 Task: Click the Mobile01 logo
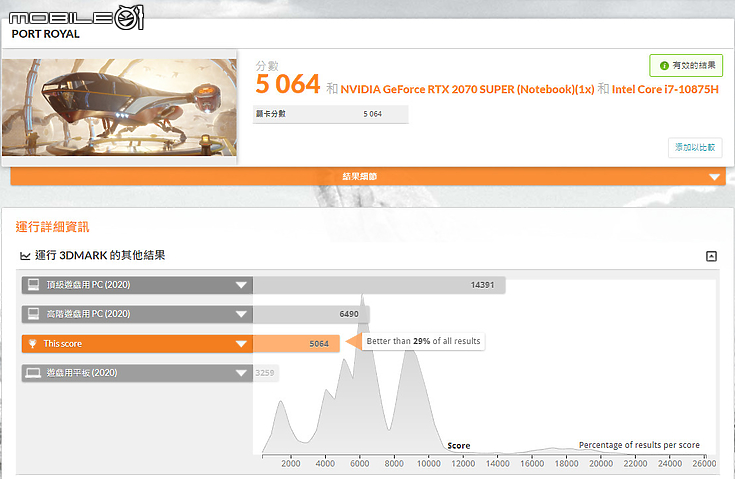click(x=76, y=18)
